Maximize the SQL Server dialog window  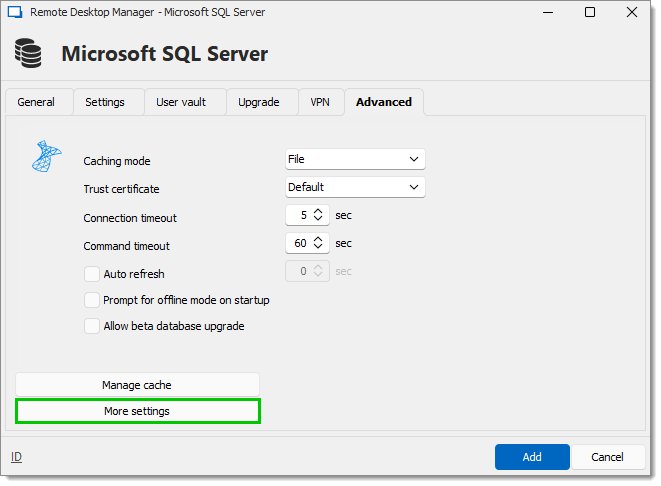coord(590,12)
